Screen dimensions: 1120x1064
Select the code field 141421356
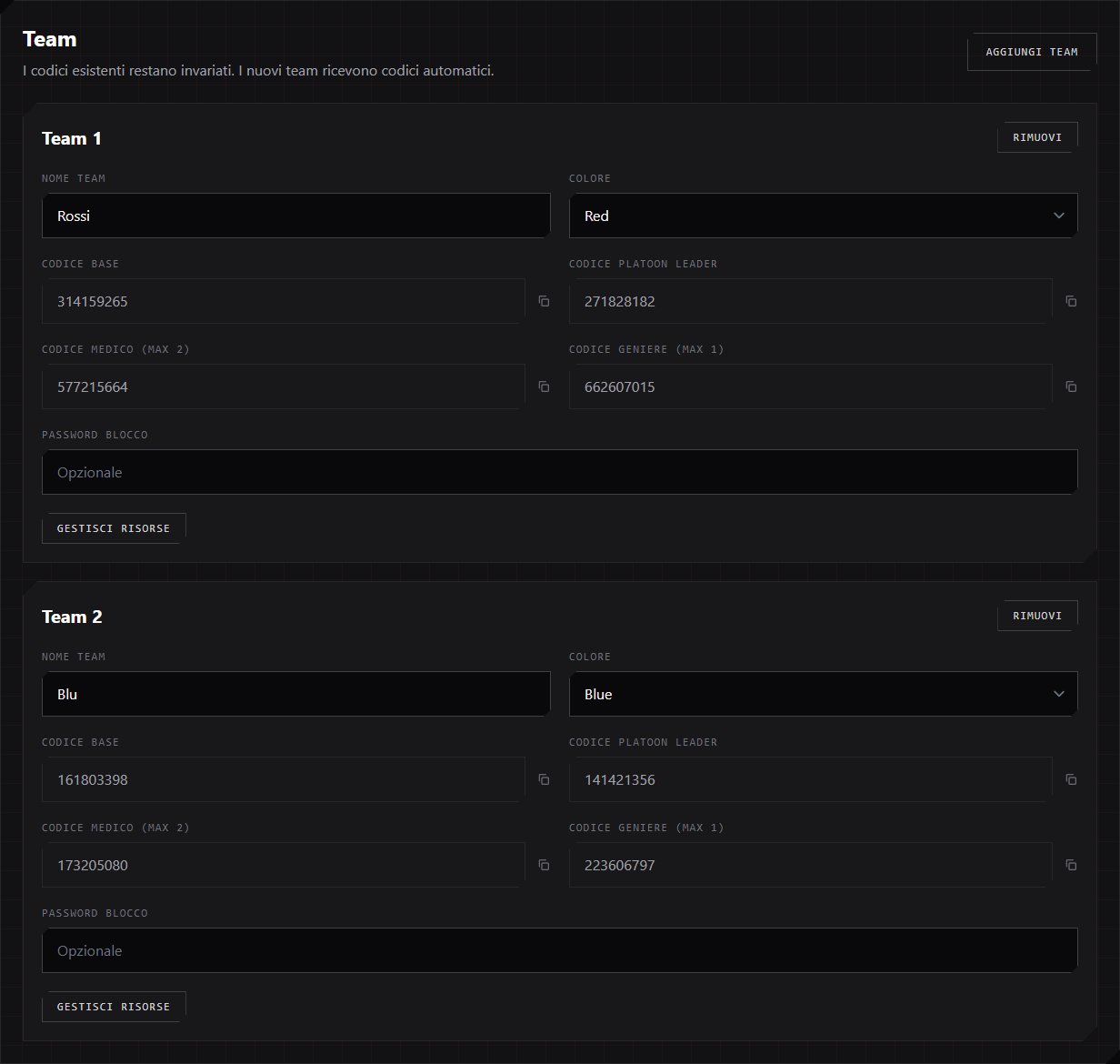coord(811,779)
